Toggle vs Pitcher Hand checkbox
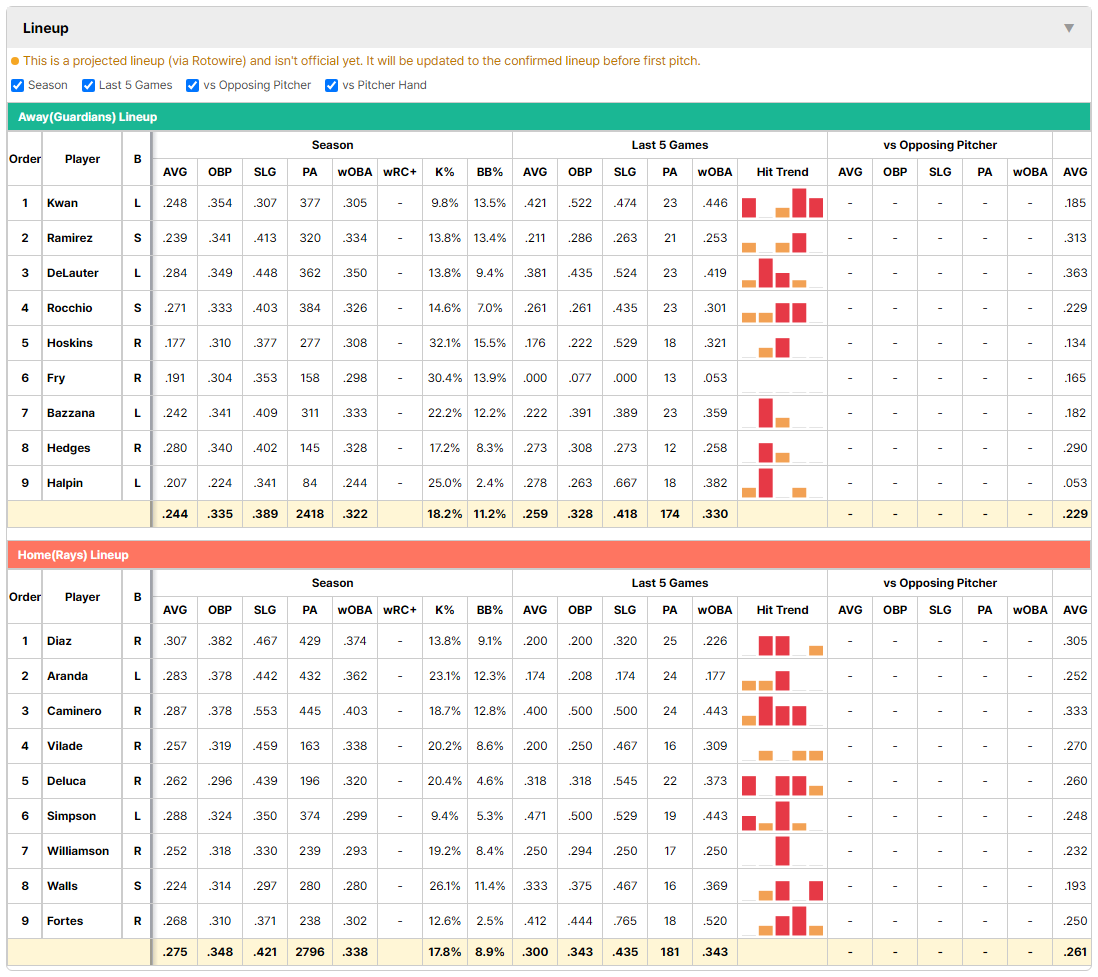Viewport: 1098px width, 977px height. [x=331, y=85]
